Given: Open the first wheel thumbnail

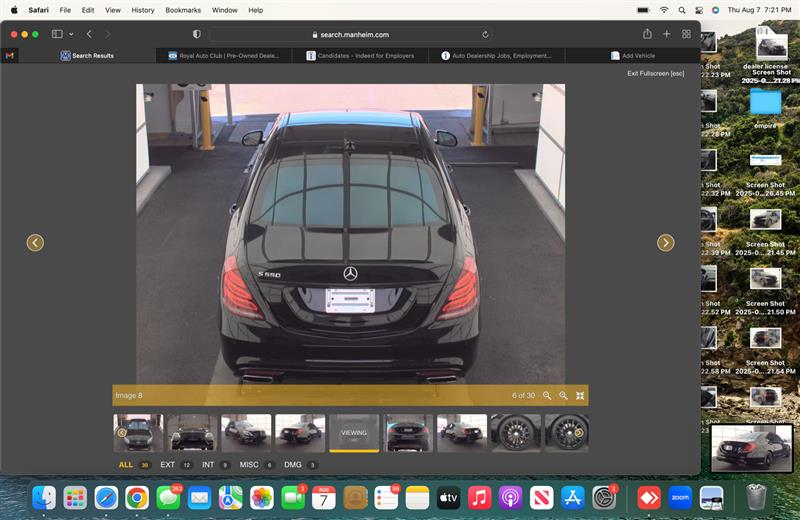Looking at the screenshot, I should (x=516, y=433).
